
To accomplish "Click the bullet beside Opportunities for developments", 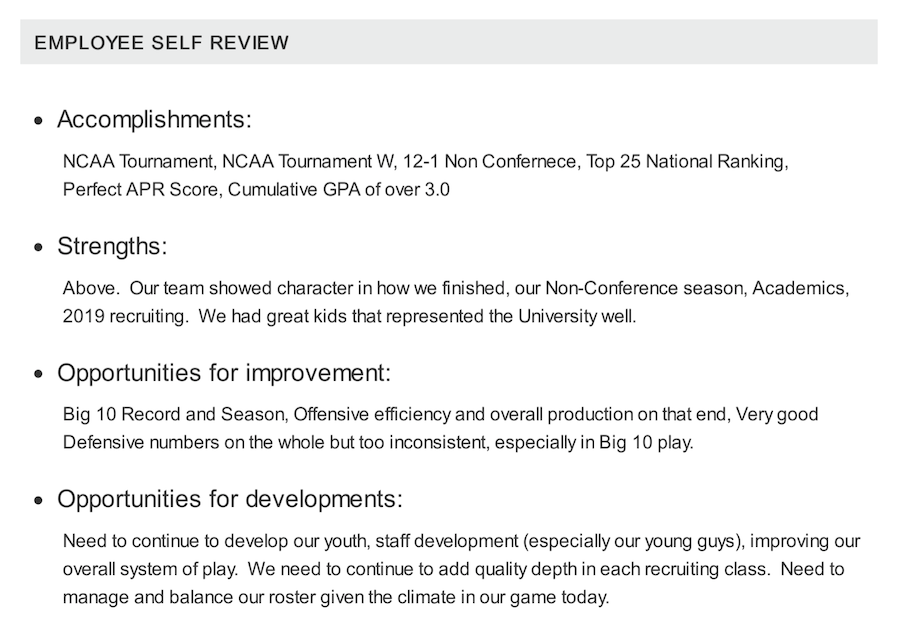I will (39, 500).
